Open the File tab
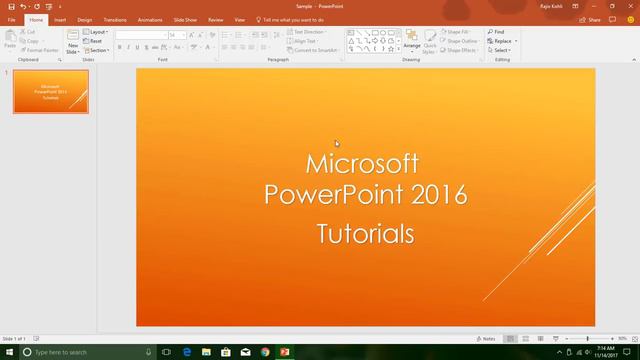This screenshot has width=640, height=360. 11,20
